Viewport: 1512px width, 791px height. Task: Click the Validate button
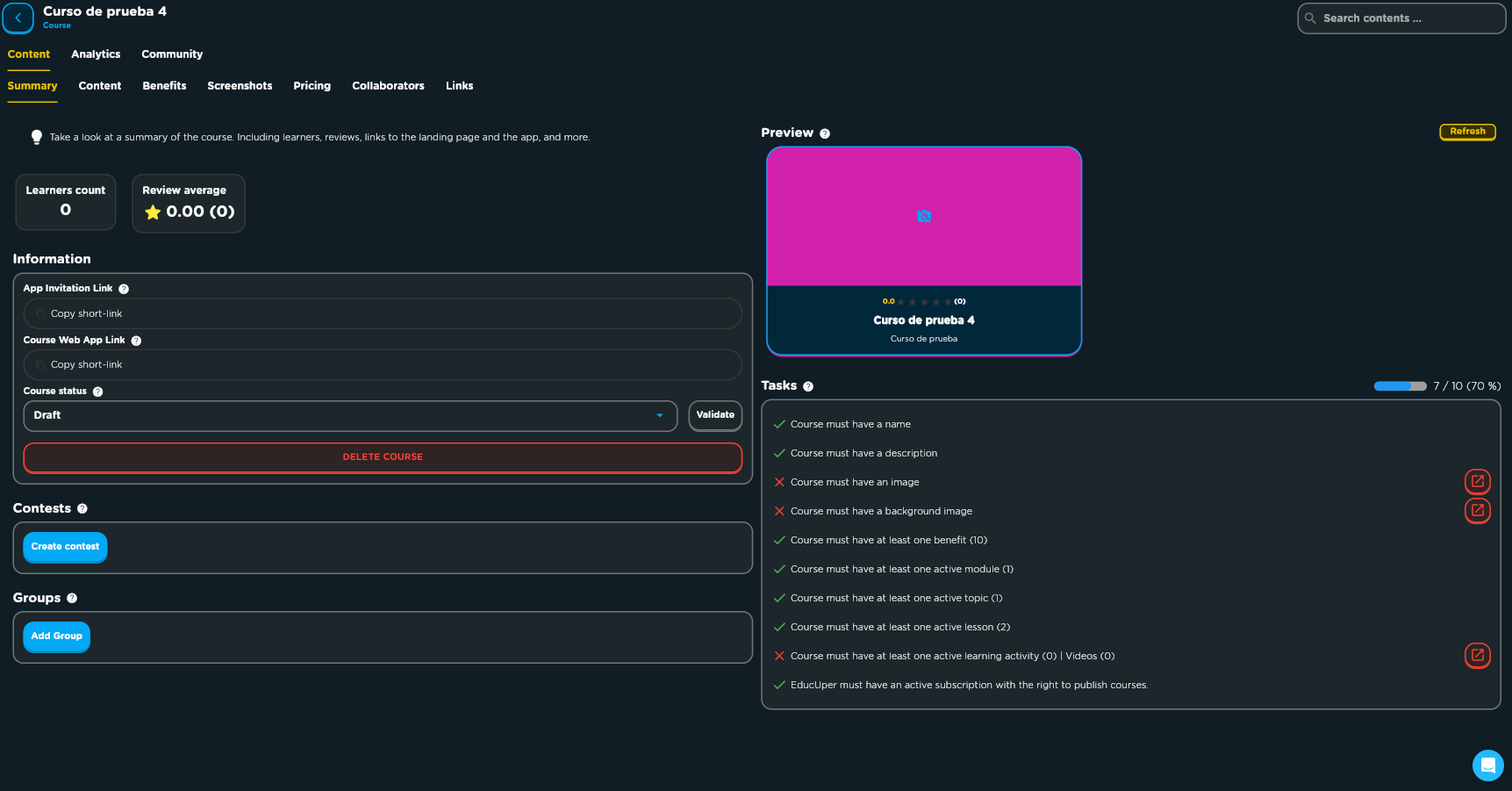715,415
